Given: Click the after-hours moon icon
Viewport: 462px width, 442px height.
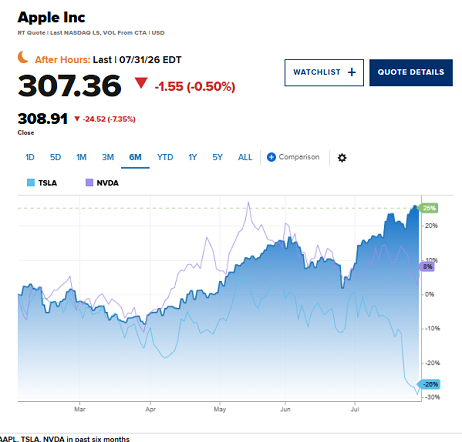Looking at the screenshot, I should tap(23, 57).
